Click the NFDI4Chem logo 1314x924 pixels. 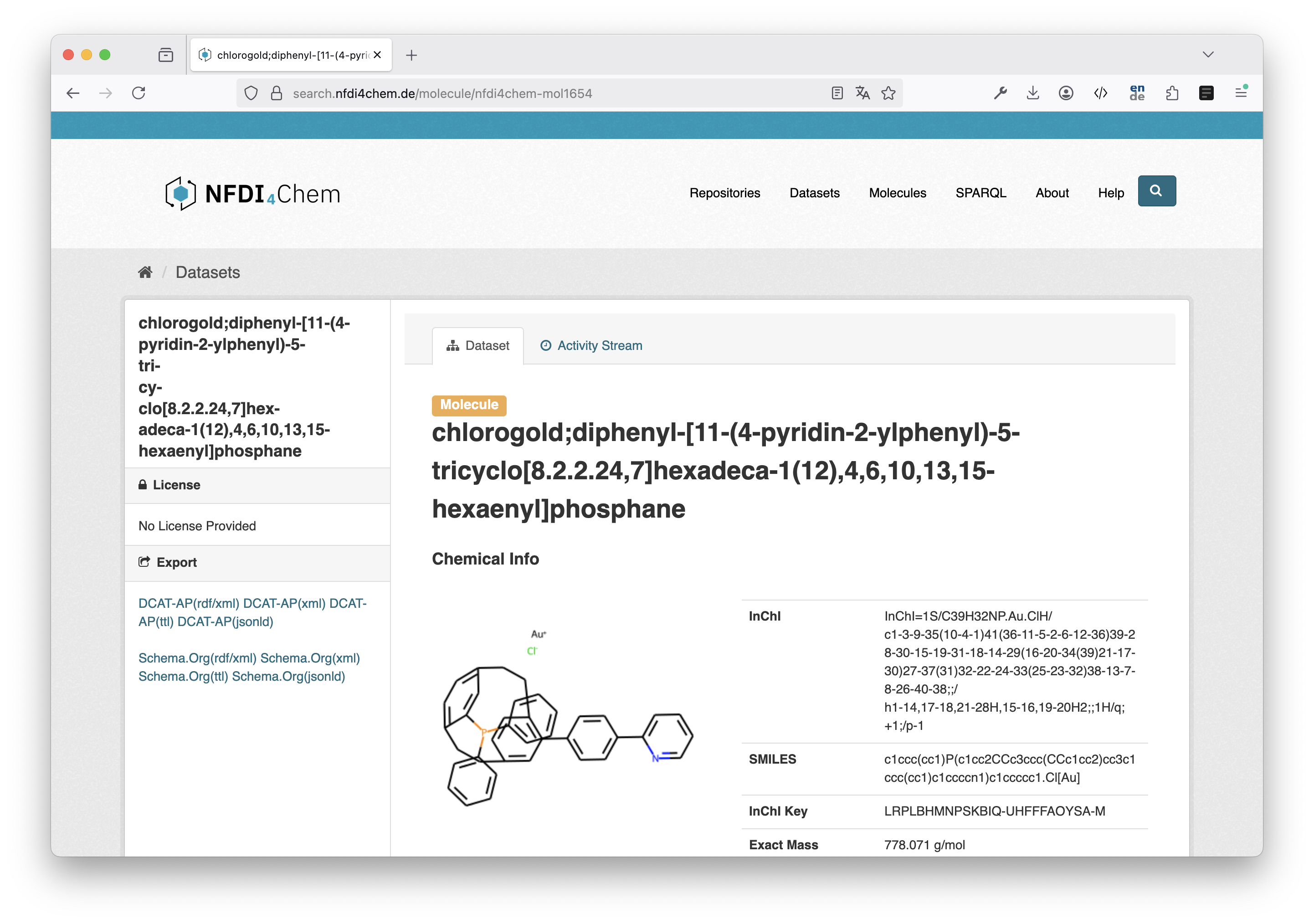[252, 194]
